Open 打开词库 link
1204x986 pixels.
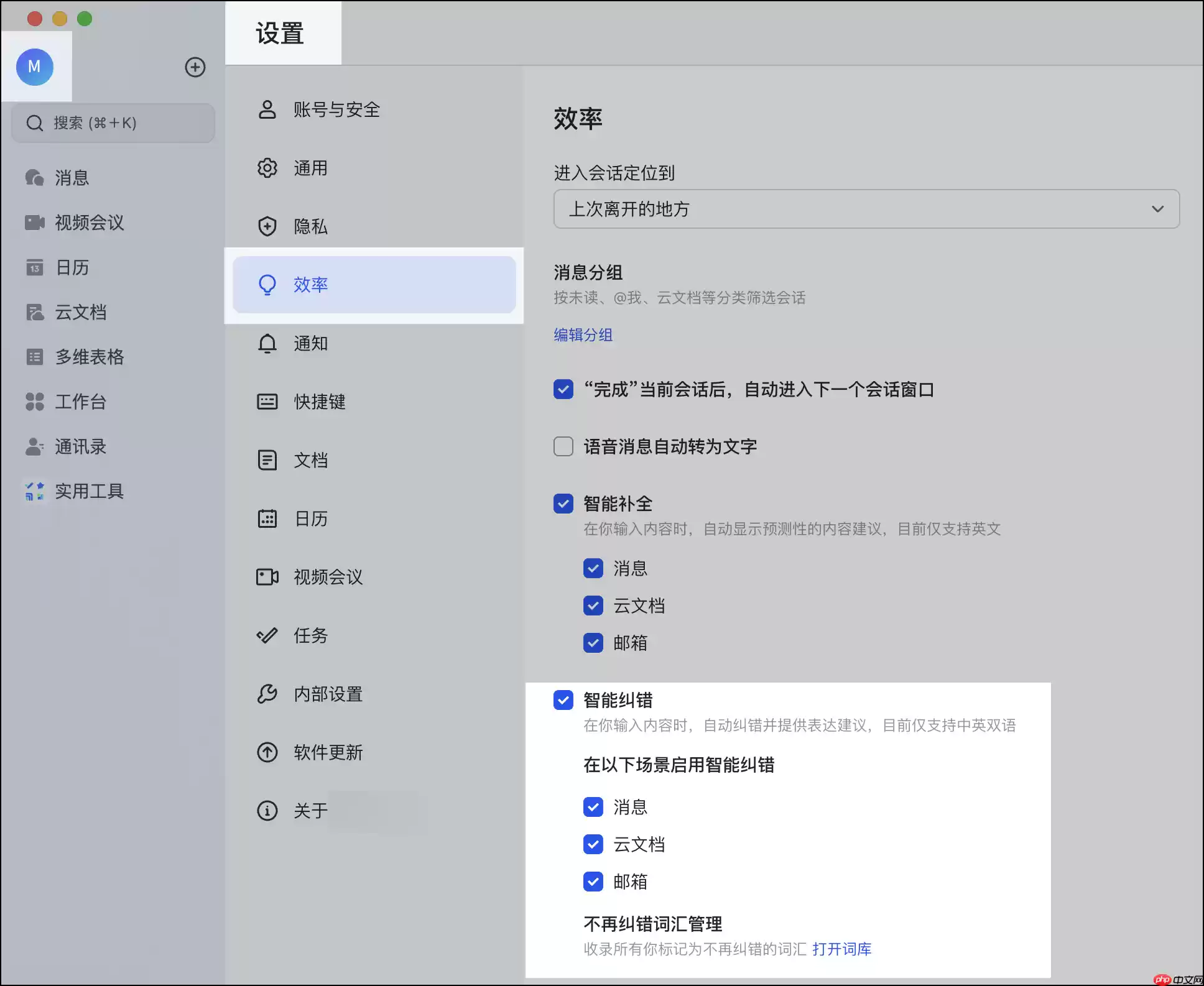coord(843,949)
